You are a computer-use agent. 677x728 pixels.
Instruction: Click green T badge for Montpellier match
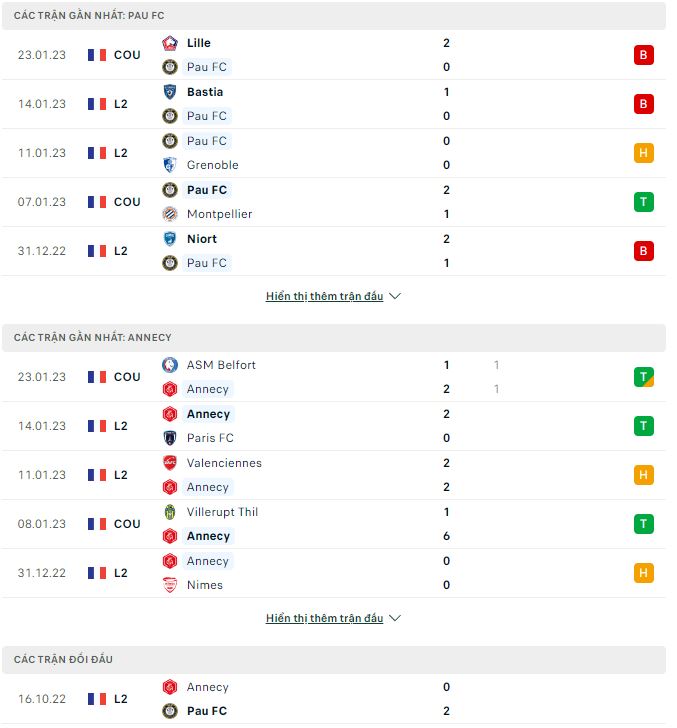pyautogui.click(x=644, y=202)
